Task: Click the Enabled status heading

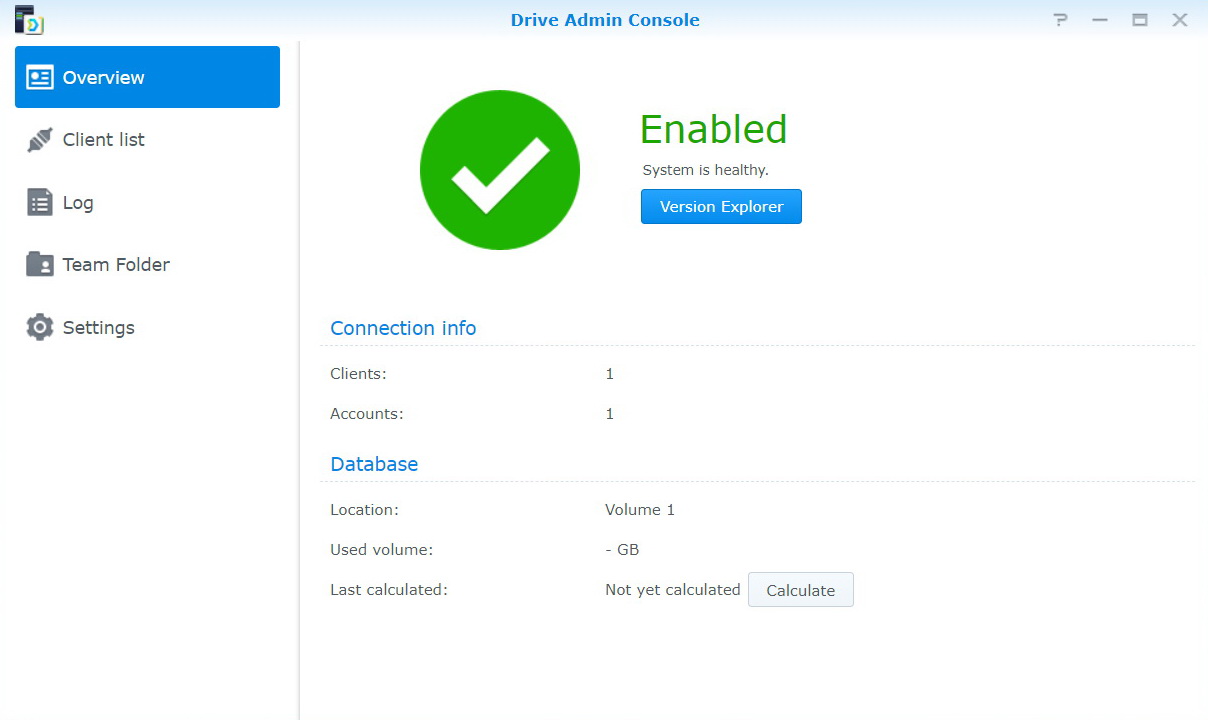Action: click(x=713, y=130)
